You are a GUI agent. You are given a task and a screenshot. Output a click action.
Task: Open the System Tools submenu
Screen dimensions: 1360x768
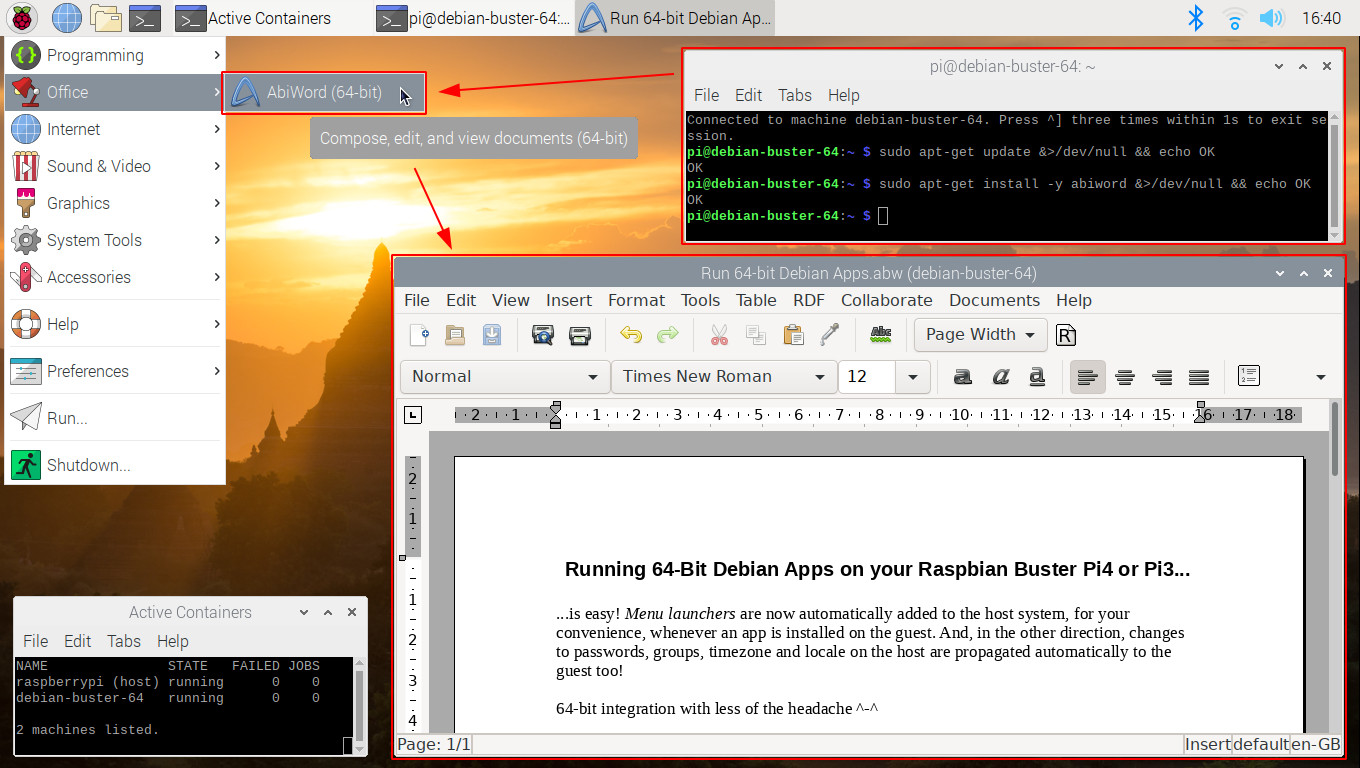(115, 240)
